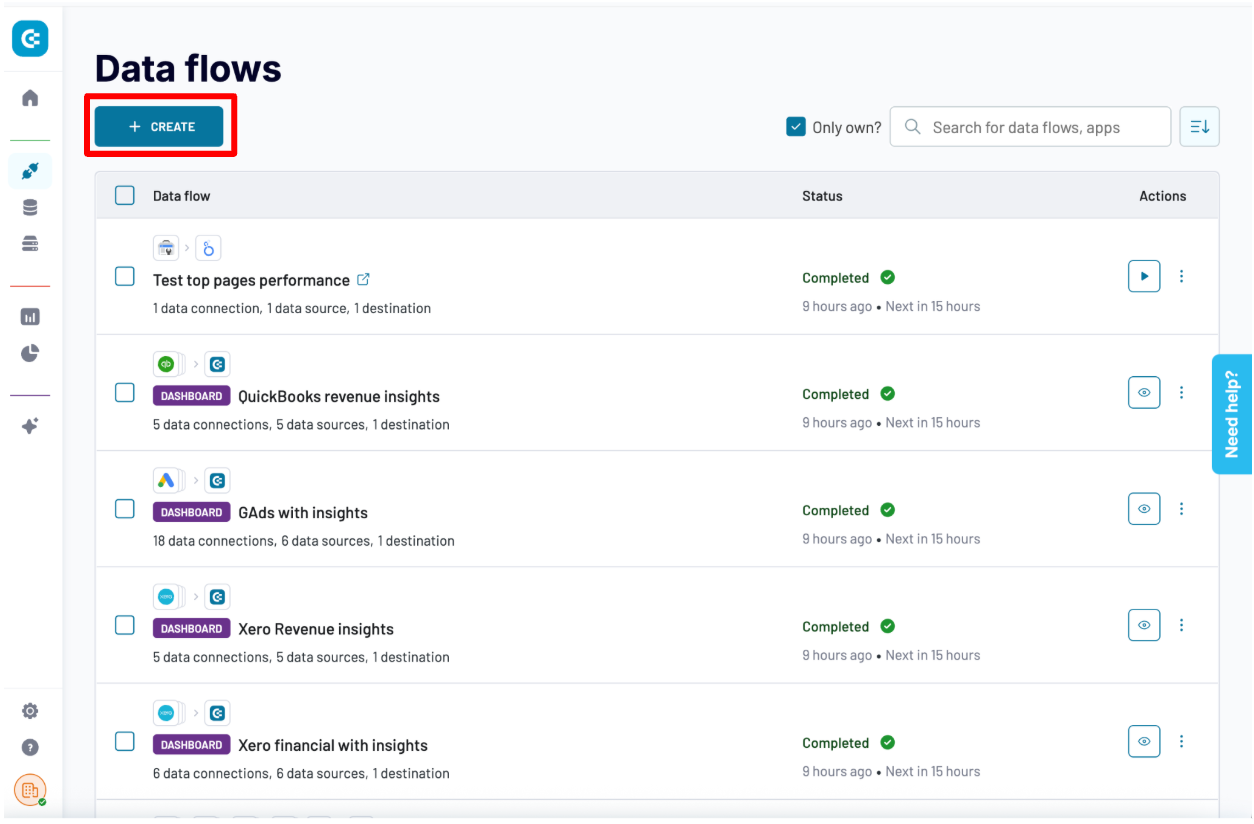Check the select-all data flows checkbox
1254x824 pixels.
coord(125,196)
